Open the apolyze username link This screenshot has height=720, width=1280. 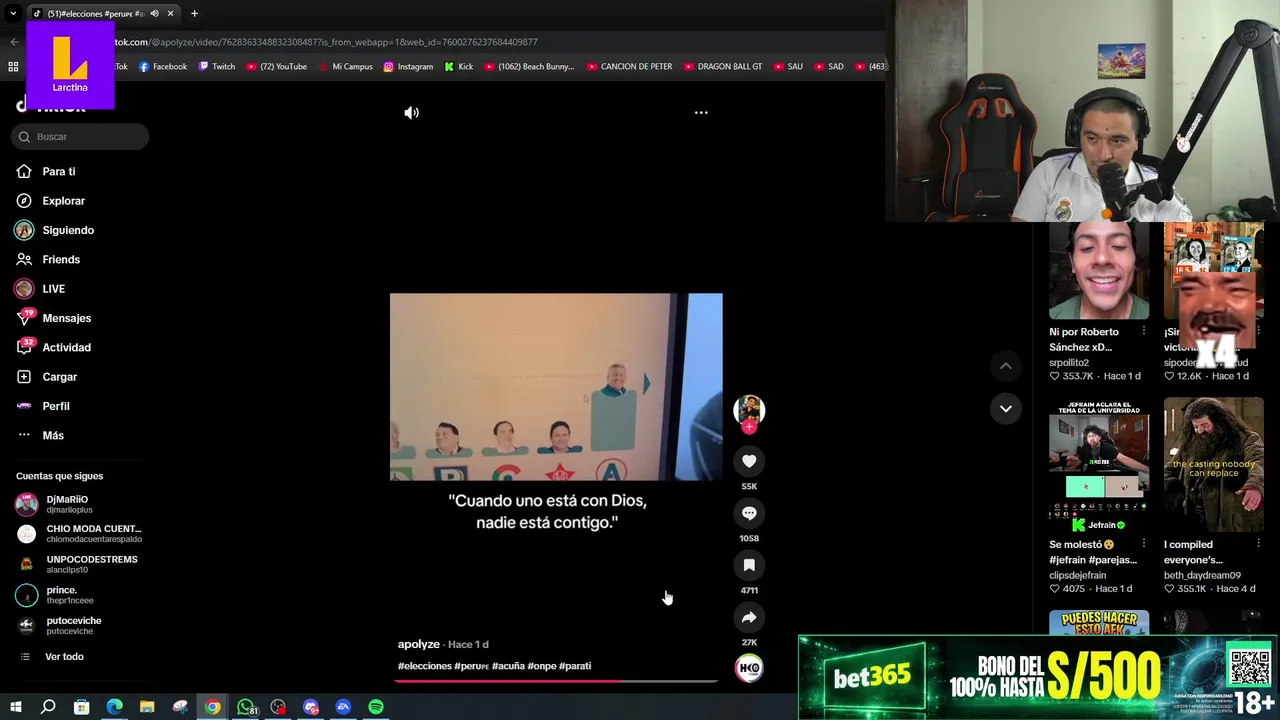(x=419, y=644)
